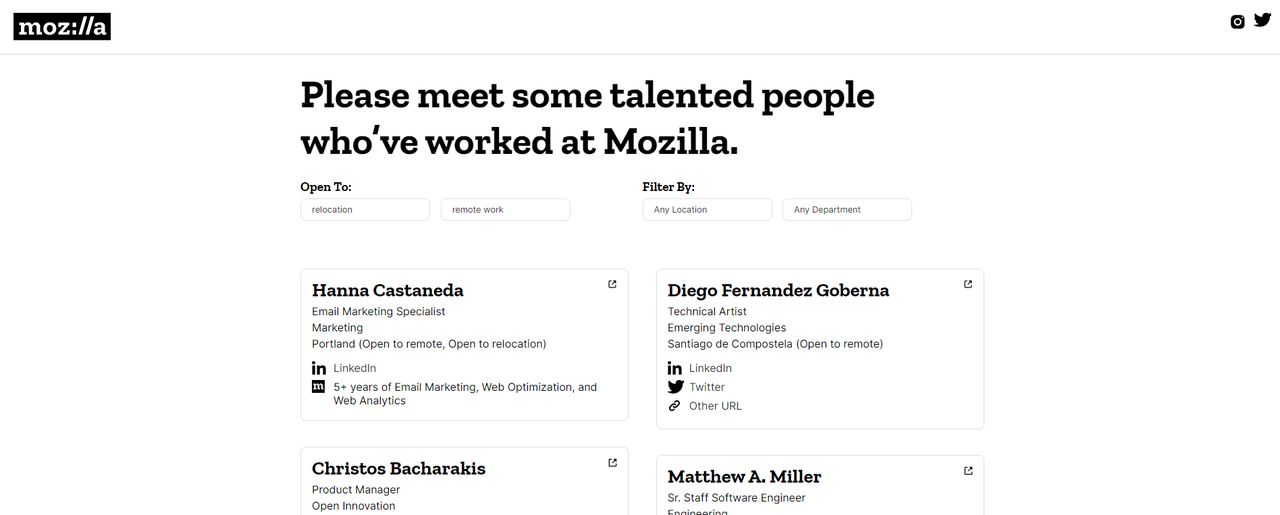Toggle the relocation filter
1280x515 pixels.
coord(365,210)
